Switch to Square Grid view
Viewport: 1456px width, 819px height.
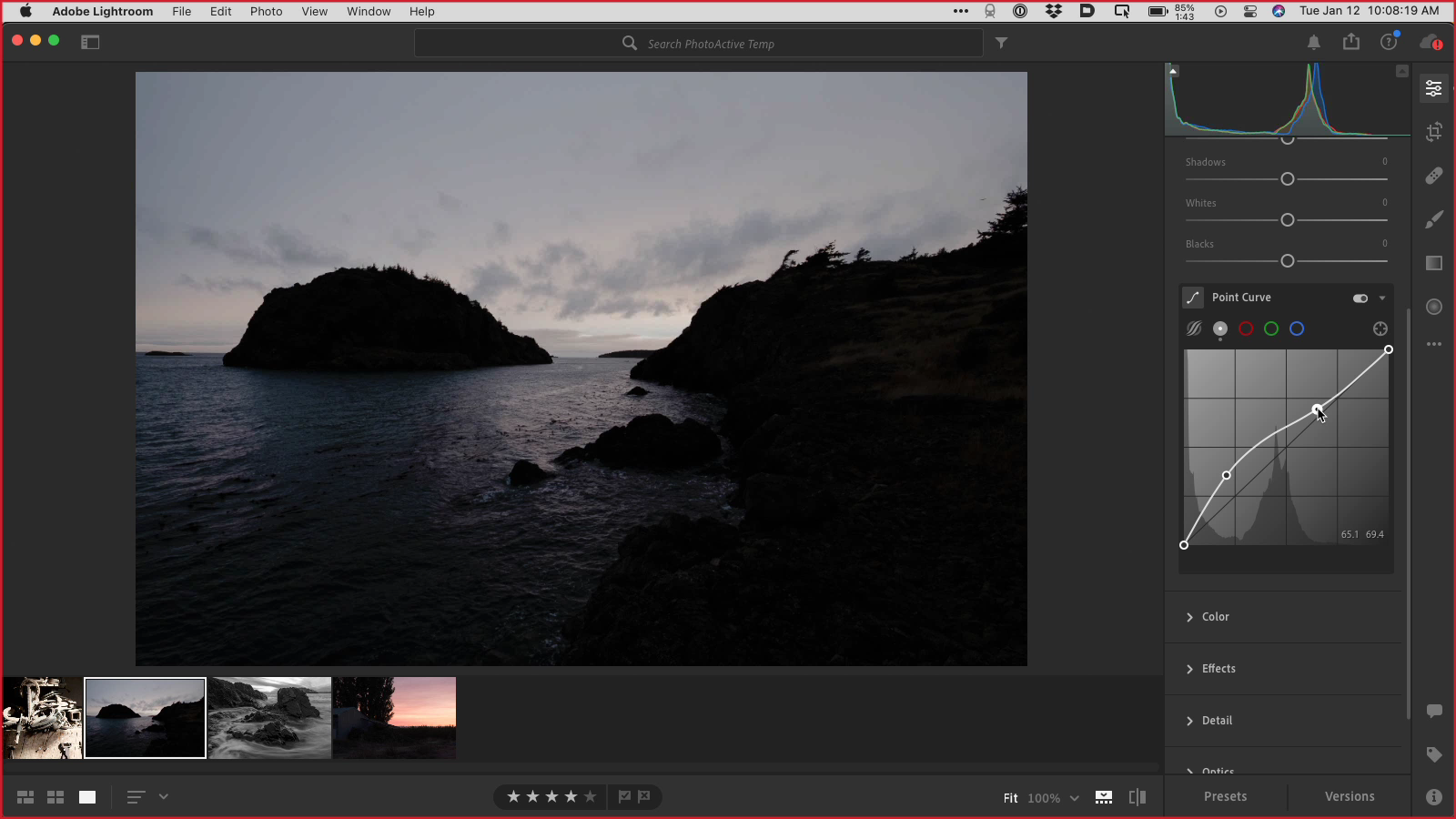pyautogui.click(x=56, y=797)
